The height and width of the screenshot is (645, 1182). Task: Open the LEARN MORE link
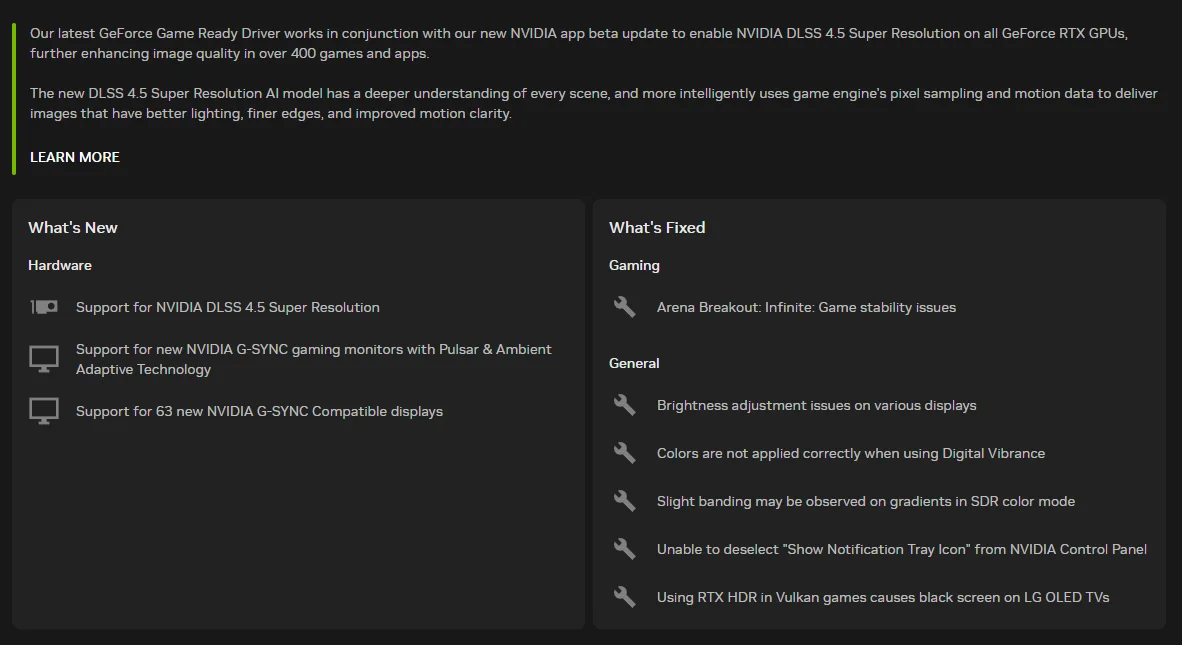click(x=75, y=157)
